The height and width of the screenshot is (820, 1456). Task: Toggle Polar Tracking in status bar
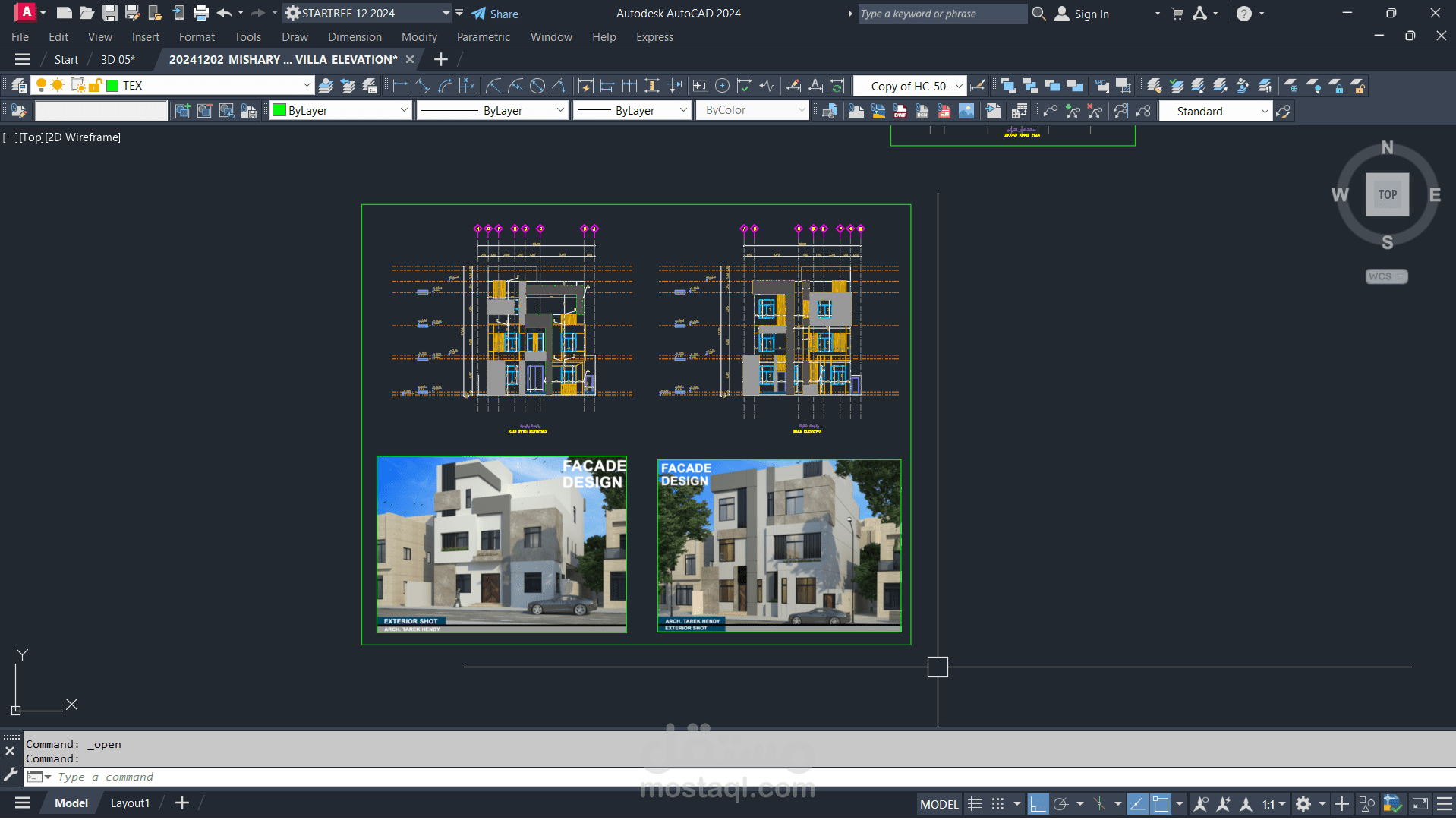[x=1060, y=803]
